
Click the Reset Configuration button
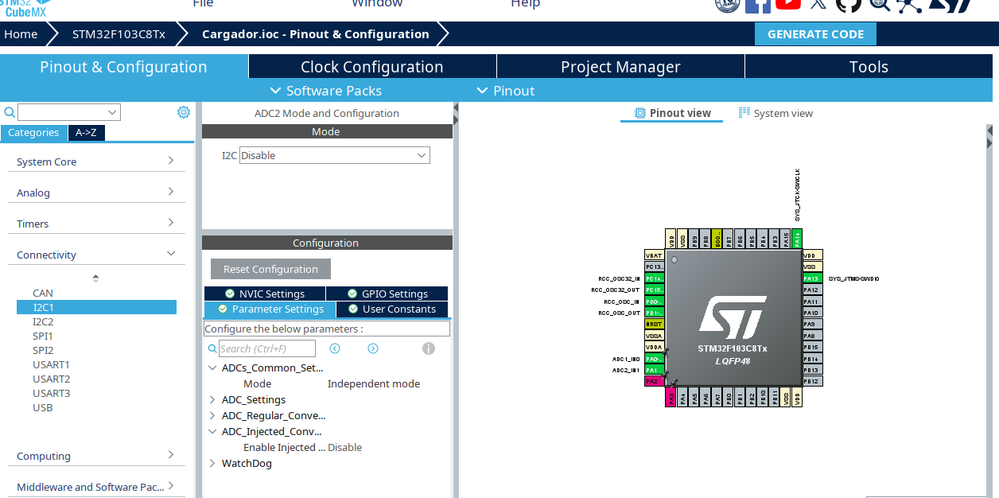click(271, 269)
